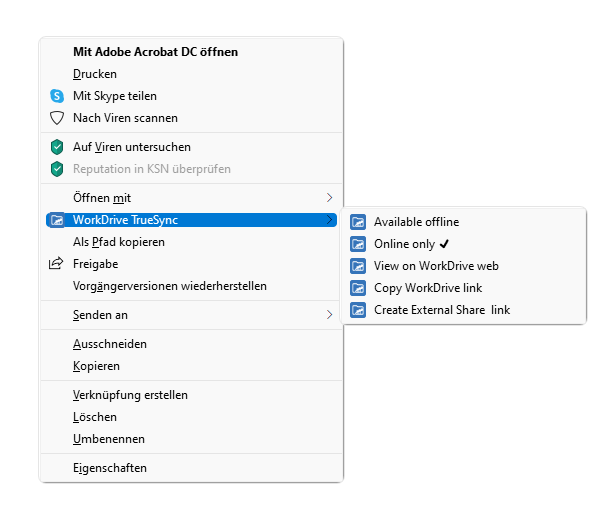Select the checked Online only option
Image resolution: width=605 pixels, height=518 pixels.
pyautogui.click(x=463, y=244)
